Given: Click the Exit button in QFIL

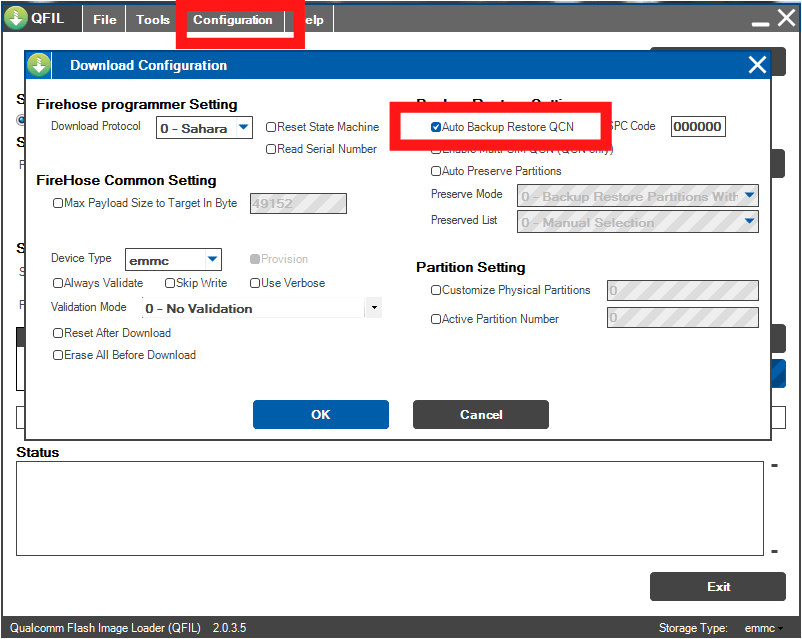Looking at the screenshot, I should tap(718, 586).
